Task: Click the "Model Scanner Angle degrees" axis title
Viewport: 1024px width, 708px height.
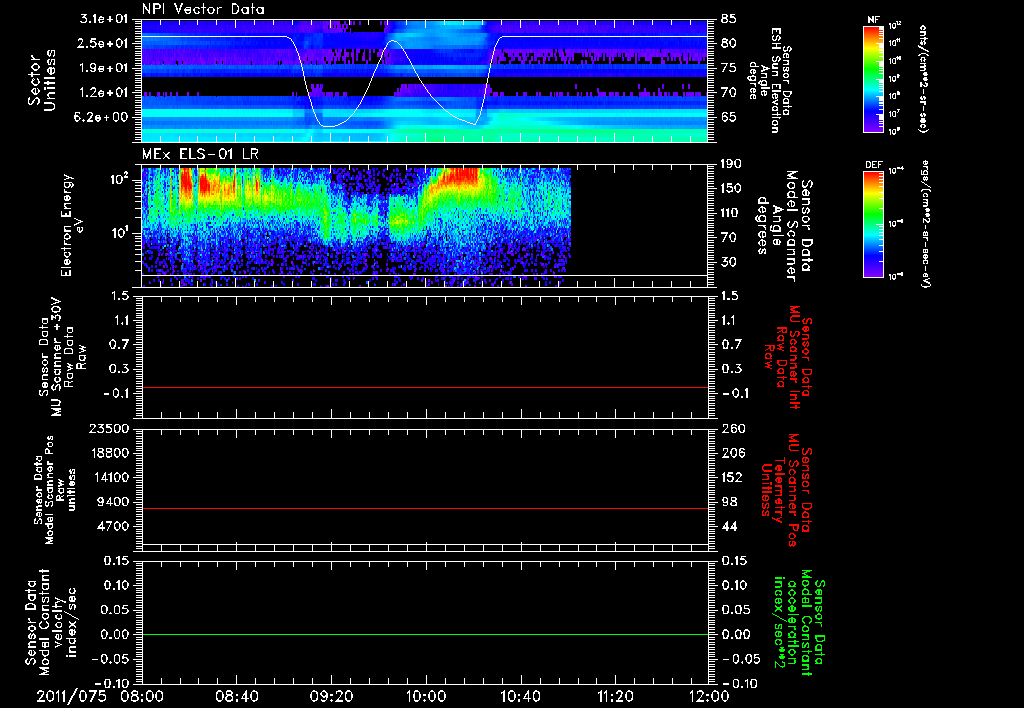Action: tap(784, 227)
